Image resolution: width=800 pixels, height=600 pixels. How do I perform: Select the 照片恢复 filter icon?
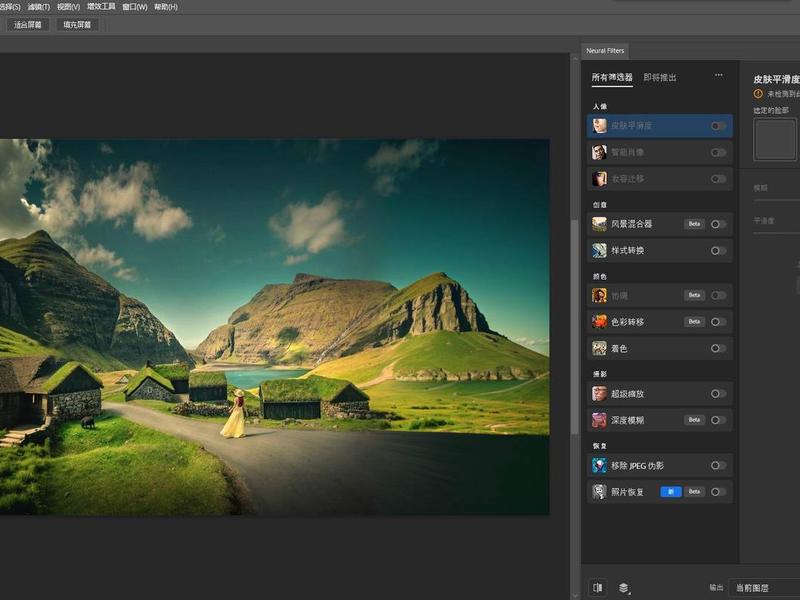tap(599, 492)
